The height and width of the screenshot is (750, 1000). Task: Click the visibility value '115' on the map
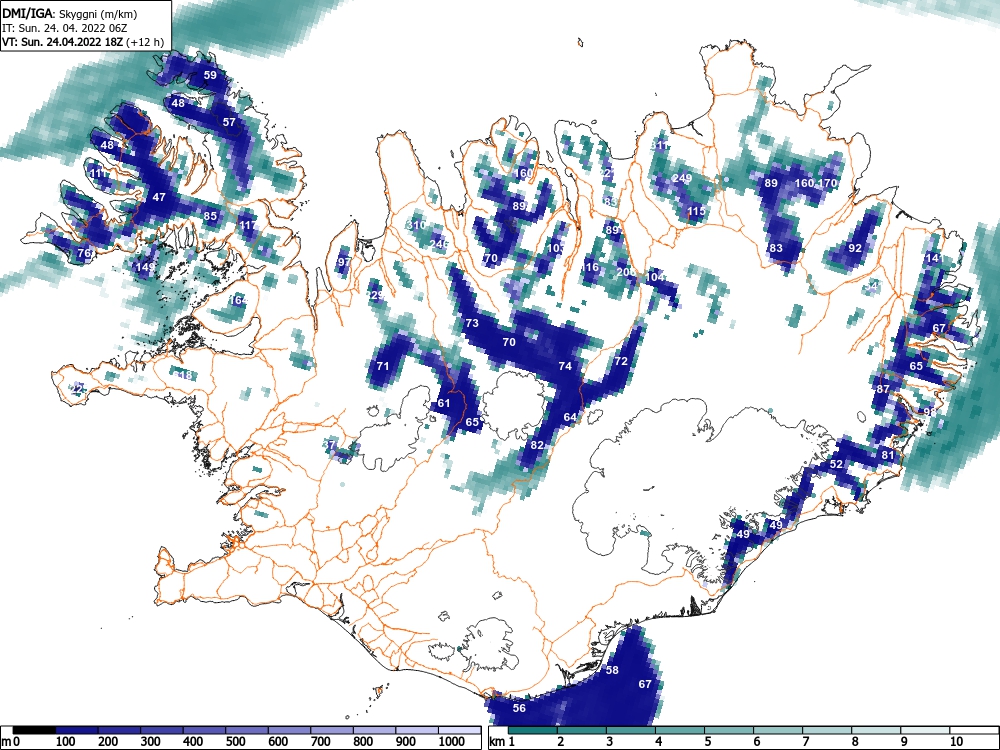[x=696, y=211]
